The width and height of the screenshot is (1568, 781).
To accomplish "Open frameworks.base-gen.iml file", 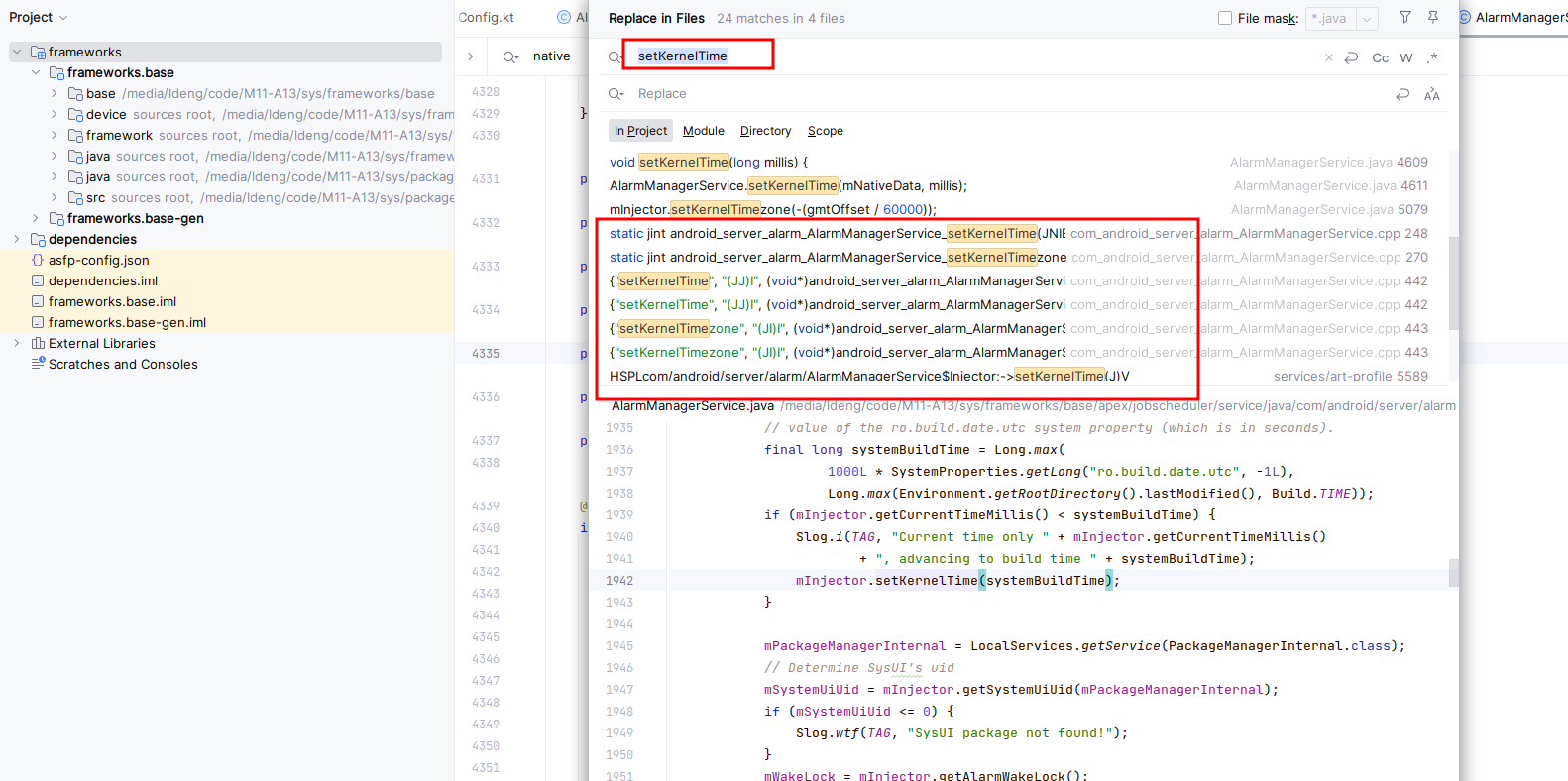I will 127,322.
